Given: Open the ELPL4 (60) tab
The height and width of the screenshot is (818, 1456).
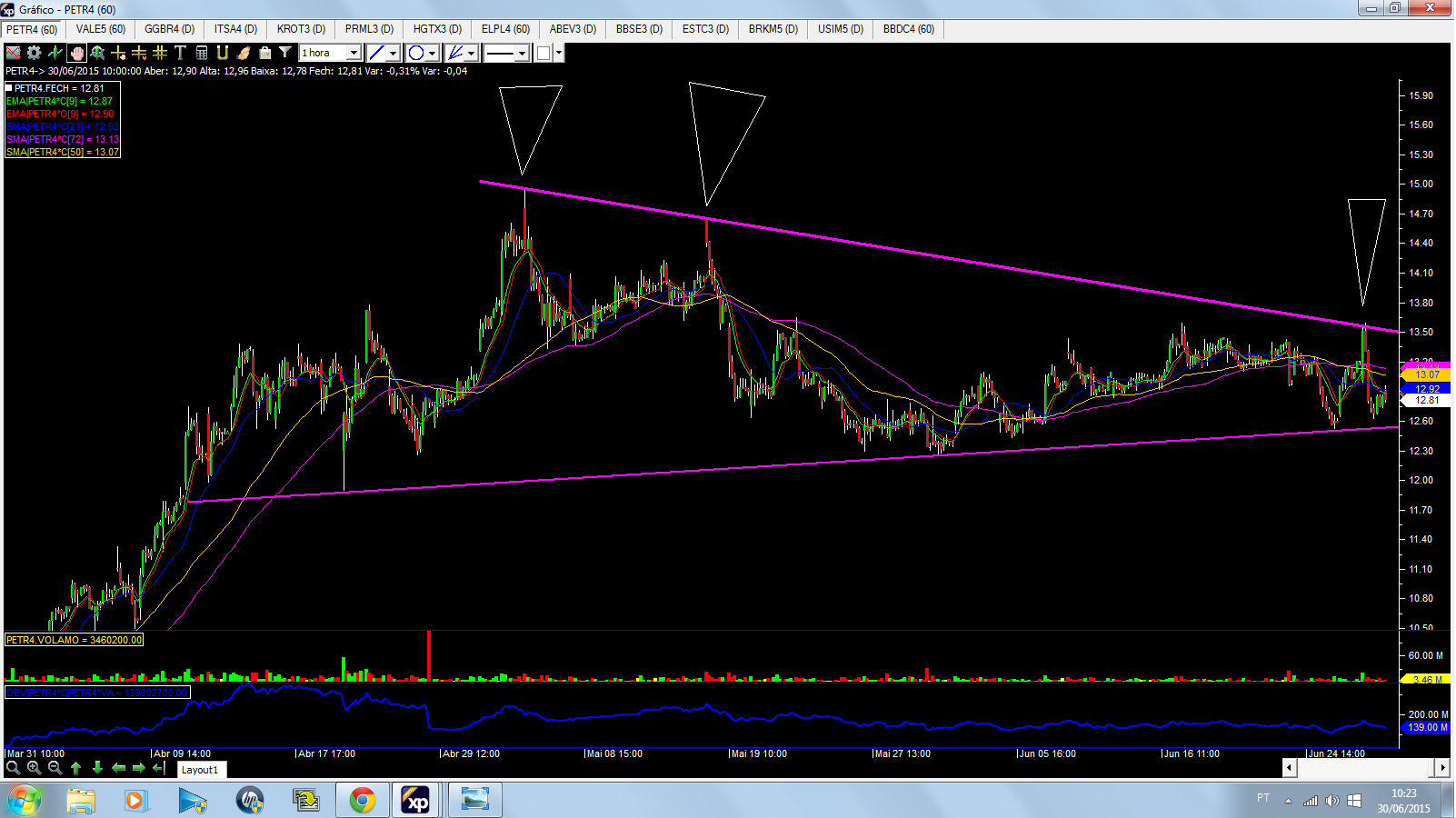Looking at the screenshot, I should (506, 29).
